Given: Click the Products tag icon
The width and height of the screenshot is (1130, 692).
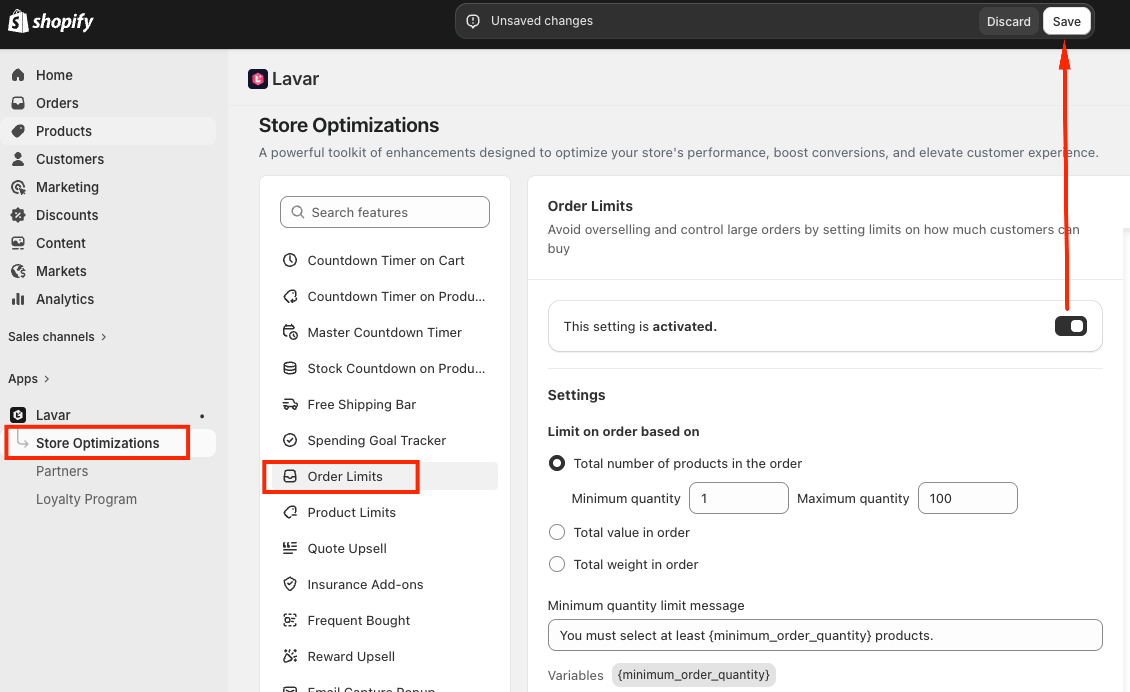Looking at the screenshot, I should [x=18, y=131].
